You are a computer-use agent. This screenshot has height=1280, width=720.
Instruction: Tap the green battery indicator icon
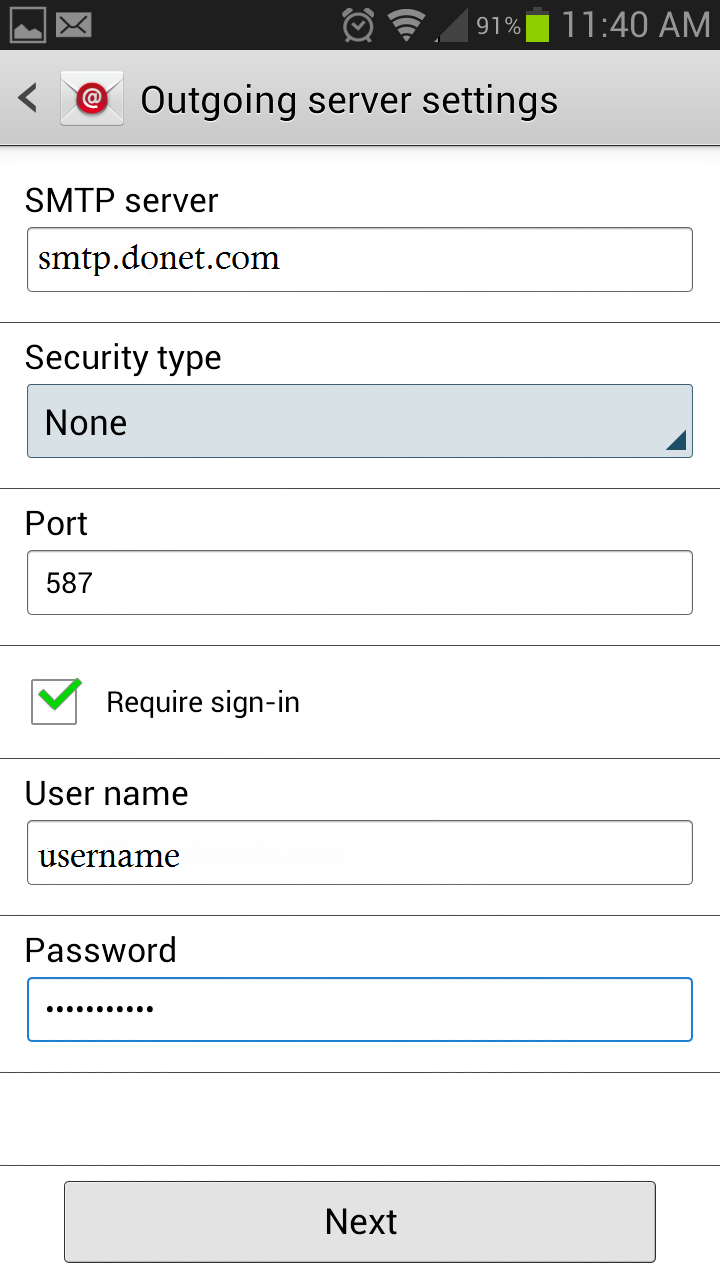[x=538, y=25]
